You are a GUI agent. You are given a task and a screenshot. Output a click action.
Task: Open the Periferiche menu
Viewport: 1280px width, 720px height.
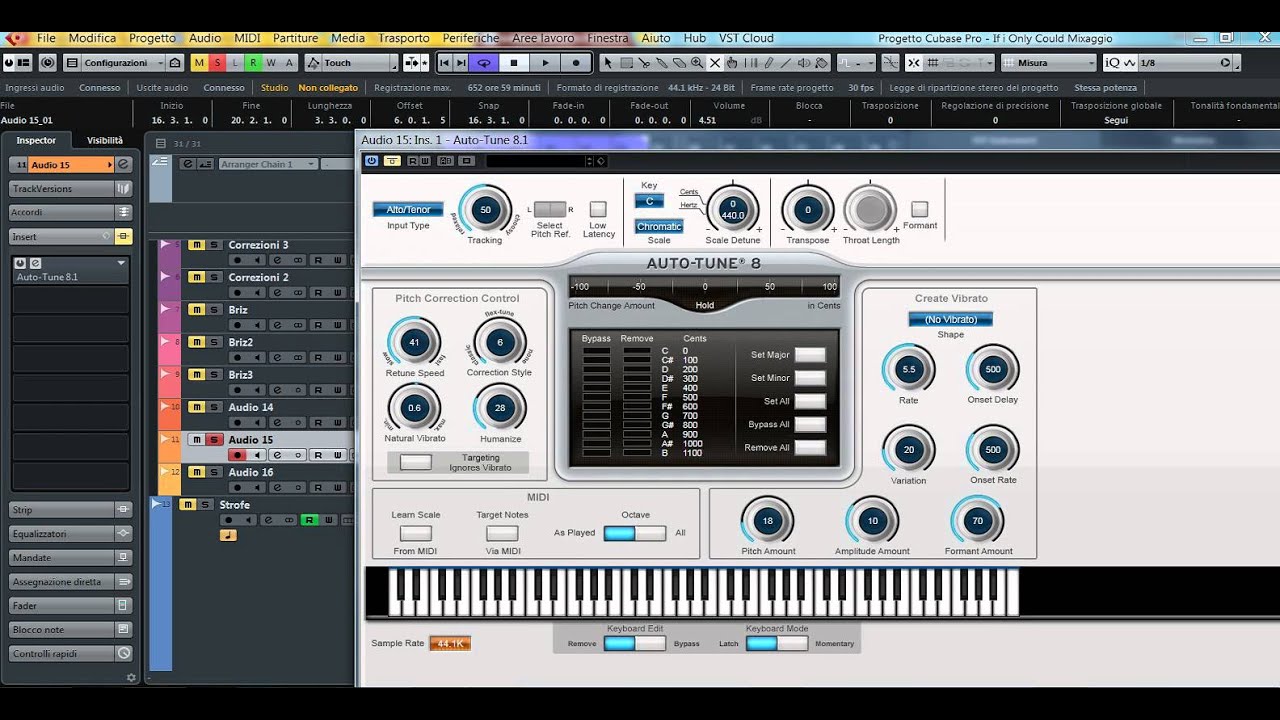pos(471,38)
